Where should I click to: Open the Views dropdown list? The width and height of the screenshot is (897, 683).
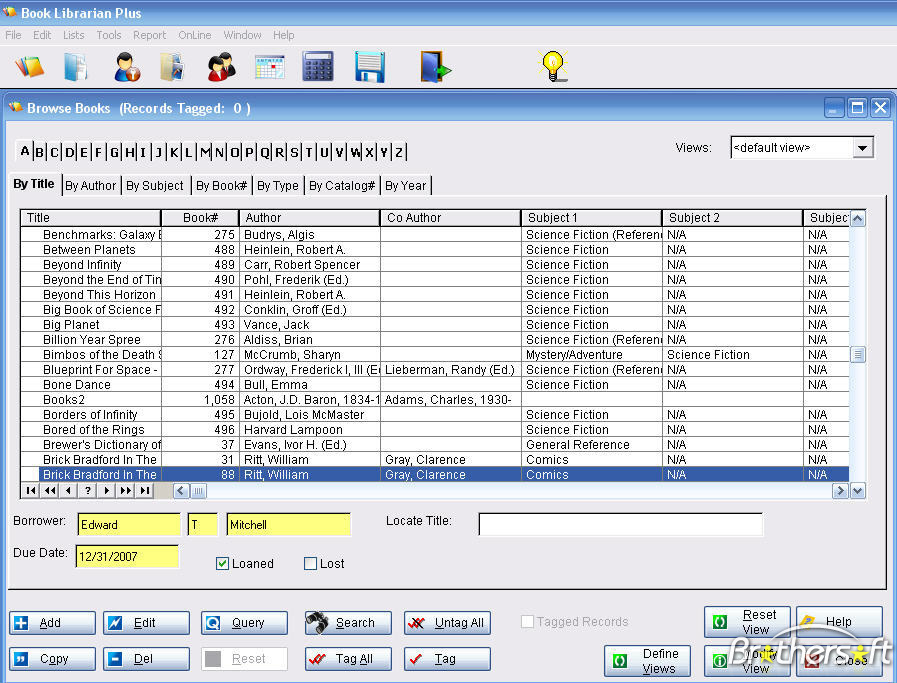point(862,148)
